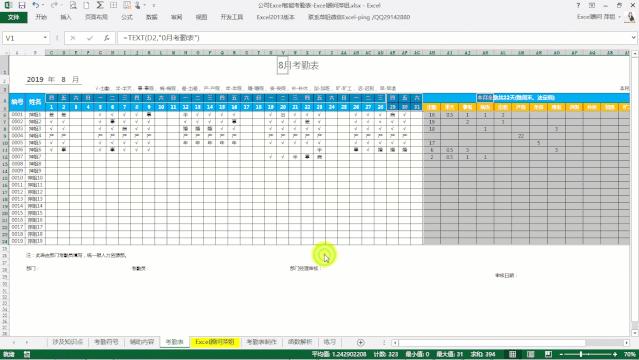Click the Save icon in quick access toolbar
Screen dimensions: 639x360
click(x=22, y=5)
